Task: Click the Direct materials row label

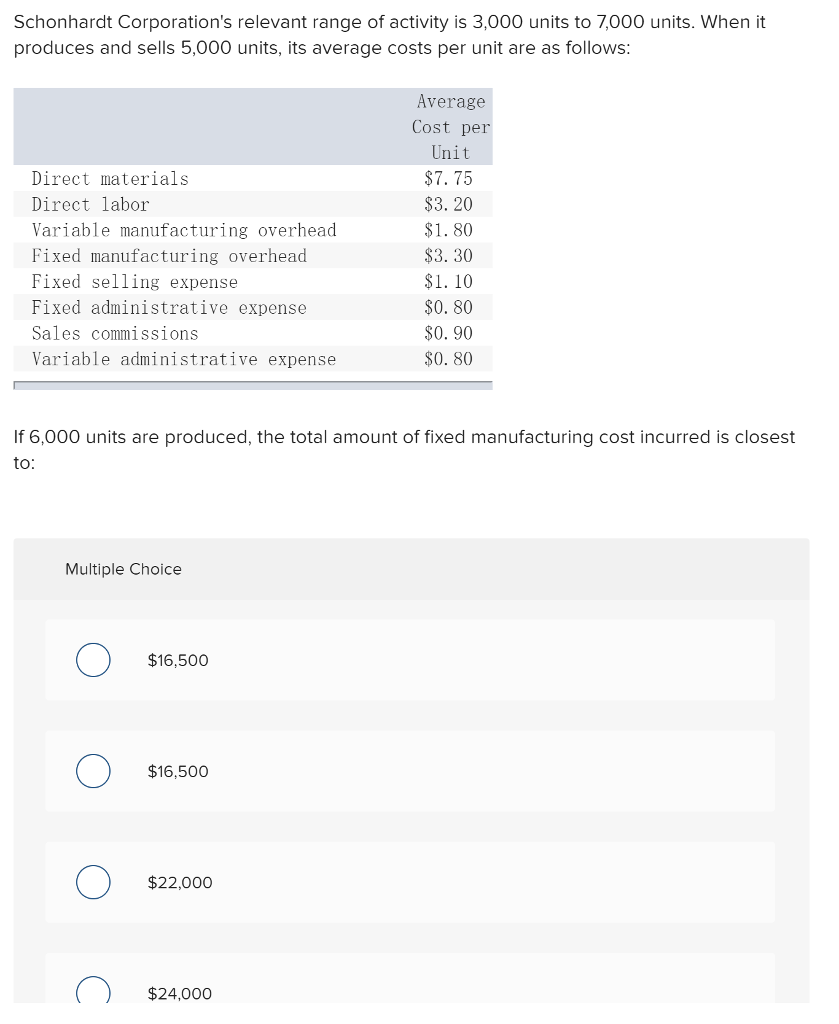Action: [110, 179]
